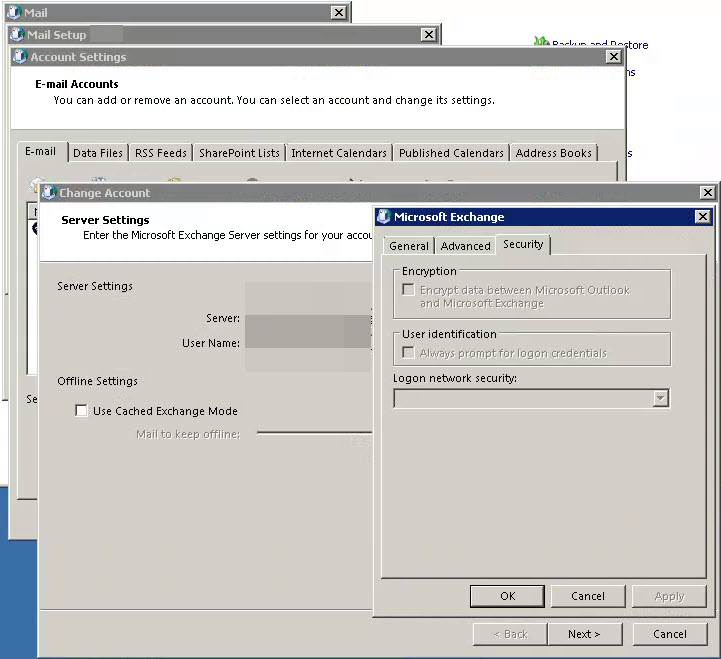The width and height of the screenshot is (721, 659).
Task: Click the Server name input field
Action: pyautogui.click(x=308, y=318)
